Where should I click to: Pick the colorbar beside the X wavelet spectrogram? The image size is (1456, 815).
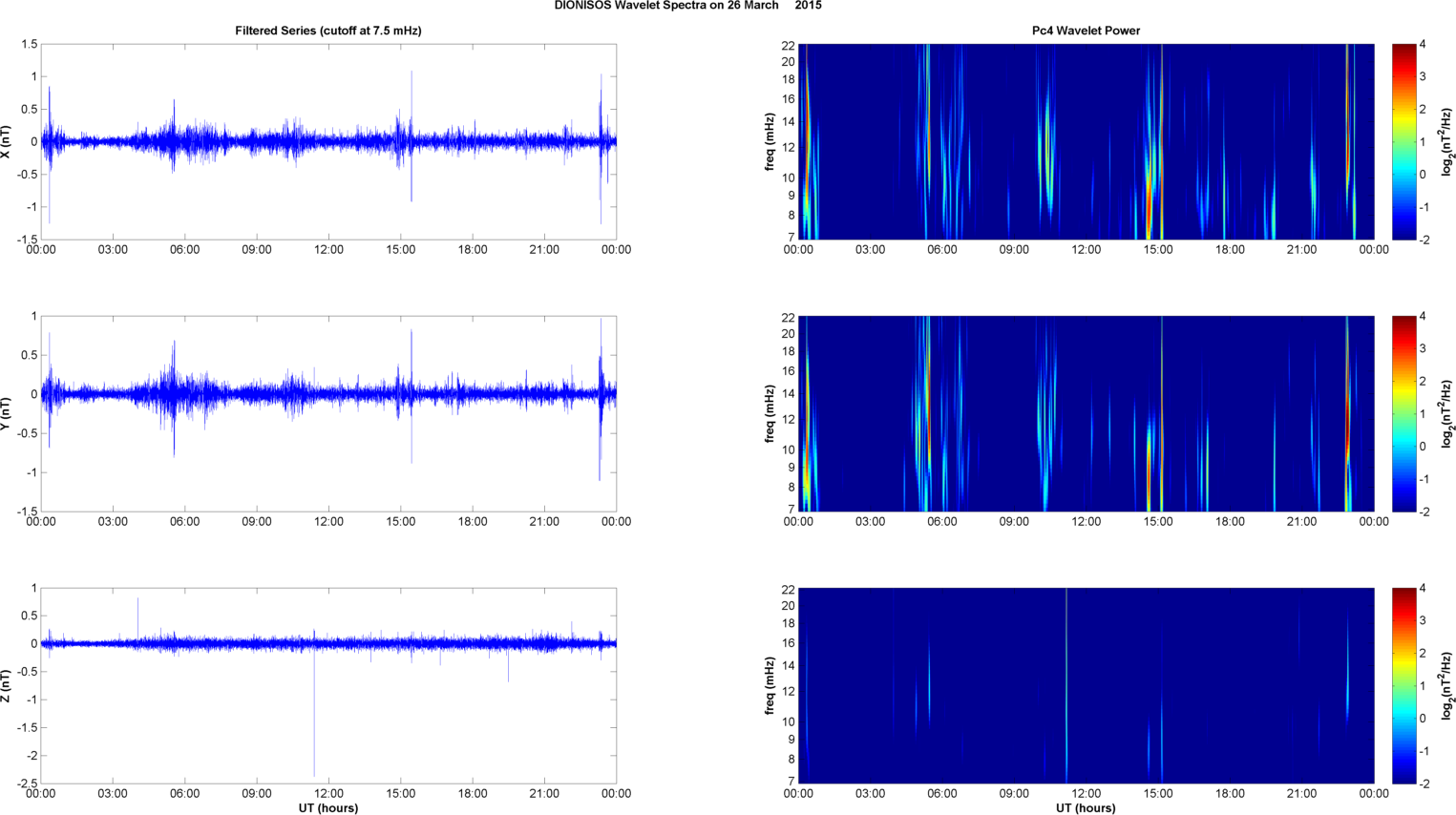[1403, 141]
